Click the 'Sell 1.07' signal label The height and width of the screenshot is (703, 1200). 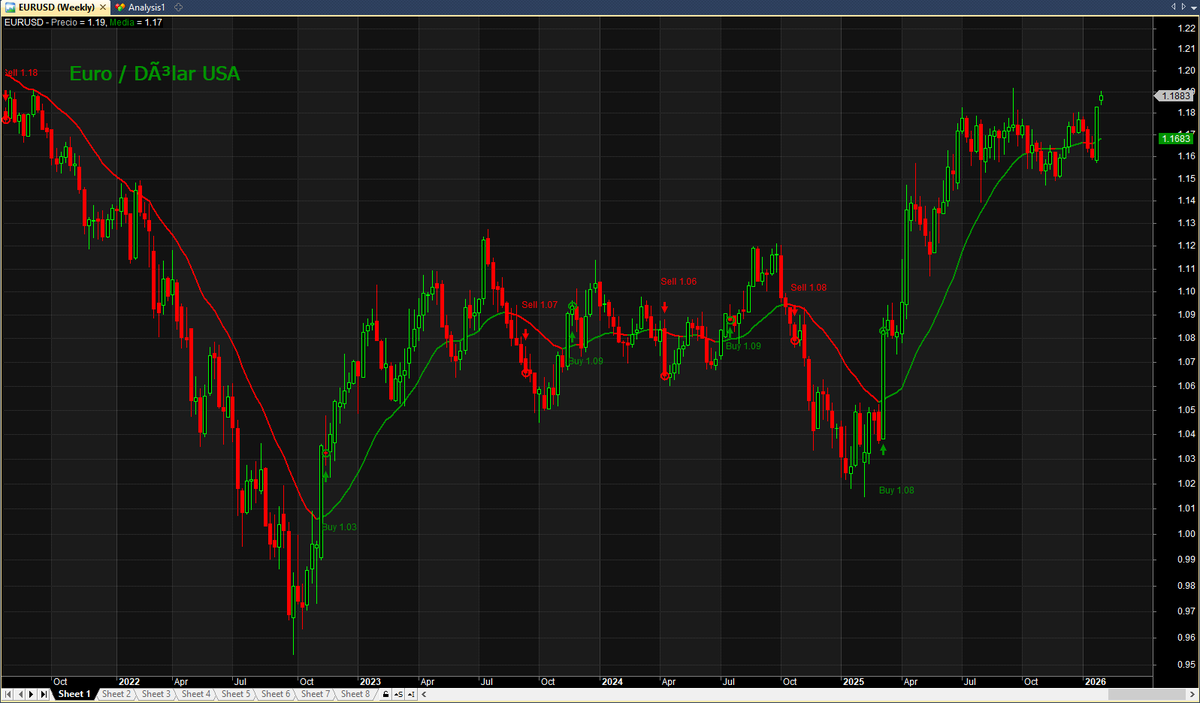tap(540, 305)
